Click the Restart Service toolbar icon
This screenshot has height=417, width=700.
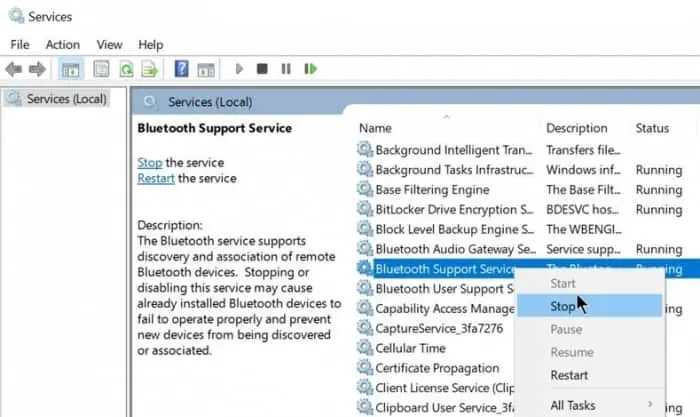coord(310,69)
